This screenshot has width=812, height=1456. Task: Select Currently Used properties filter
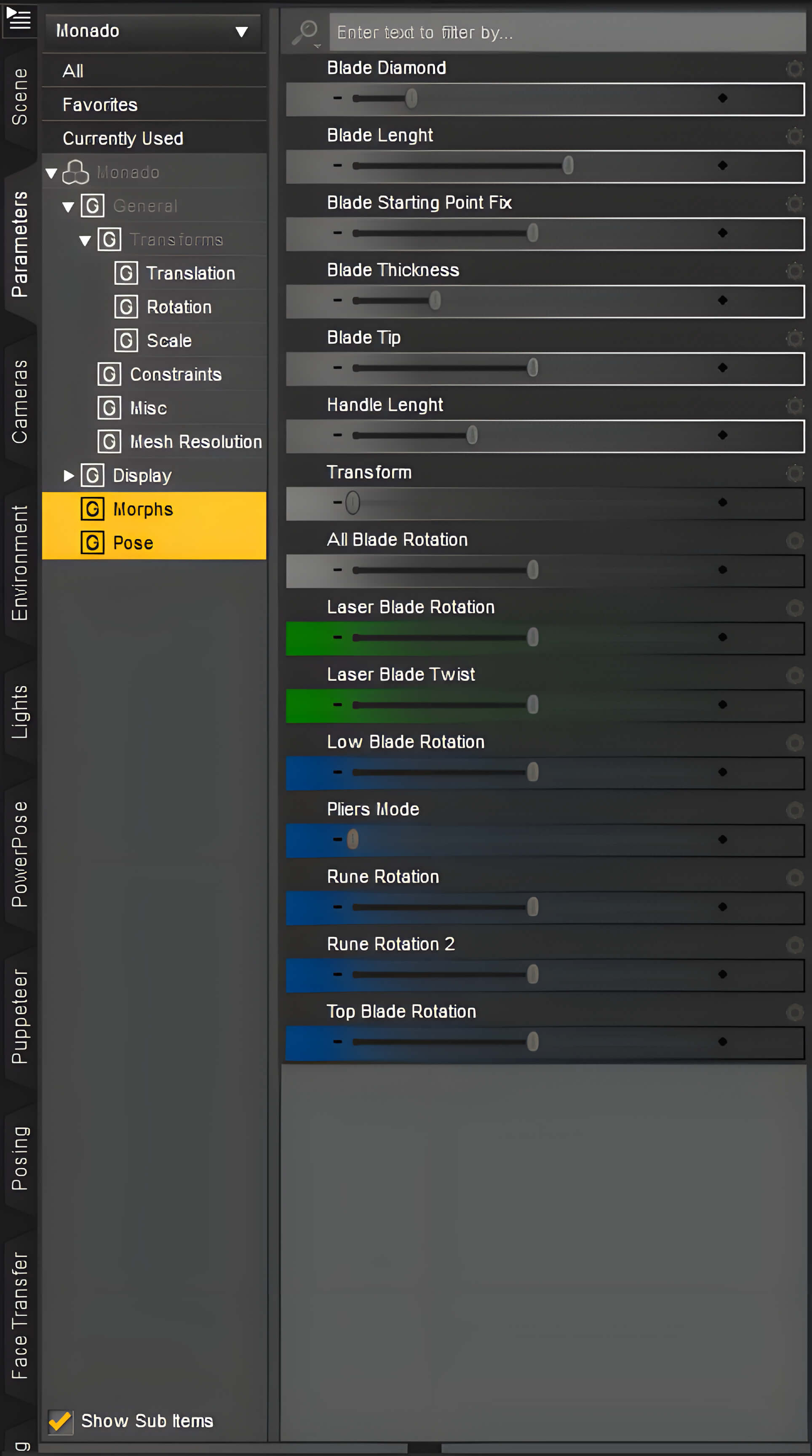[123, 139]
